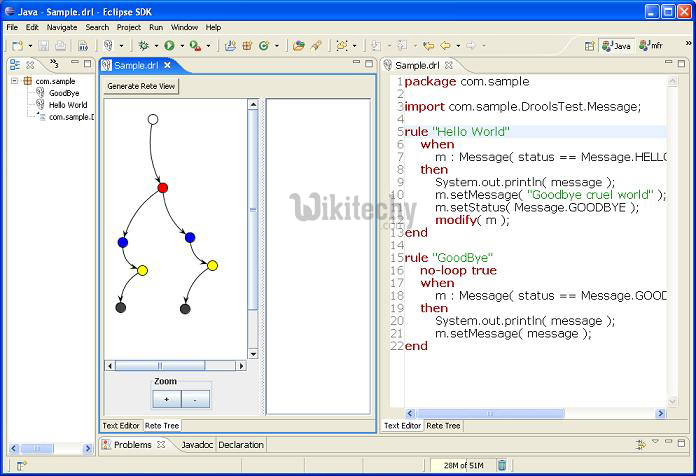Click the outline view icon in the left panel
Screen dimensions: 696x476
pos(15,65)
